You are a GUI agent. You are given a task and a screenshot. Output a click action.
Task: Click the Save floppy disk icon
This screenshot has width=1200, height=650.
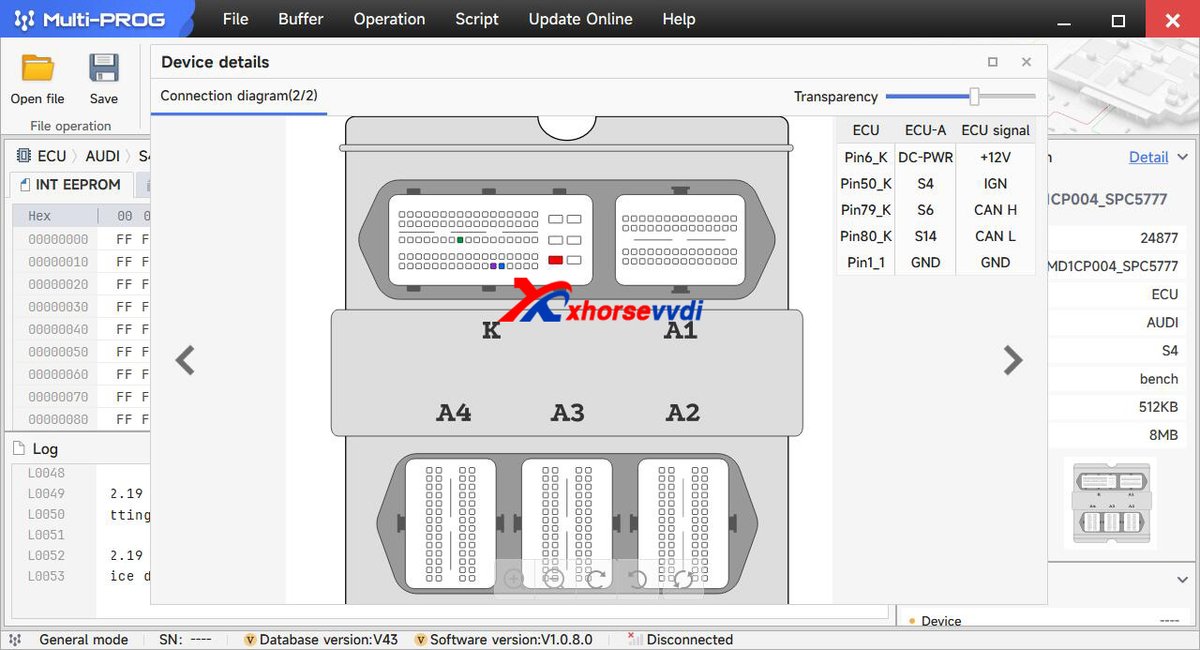104,68
